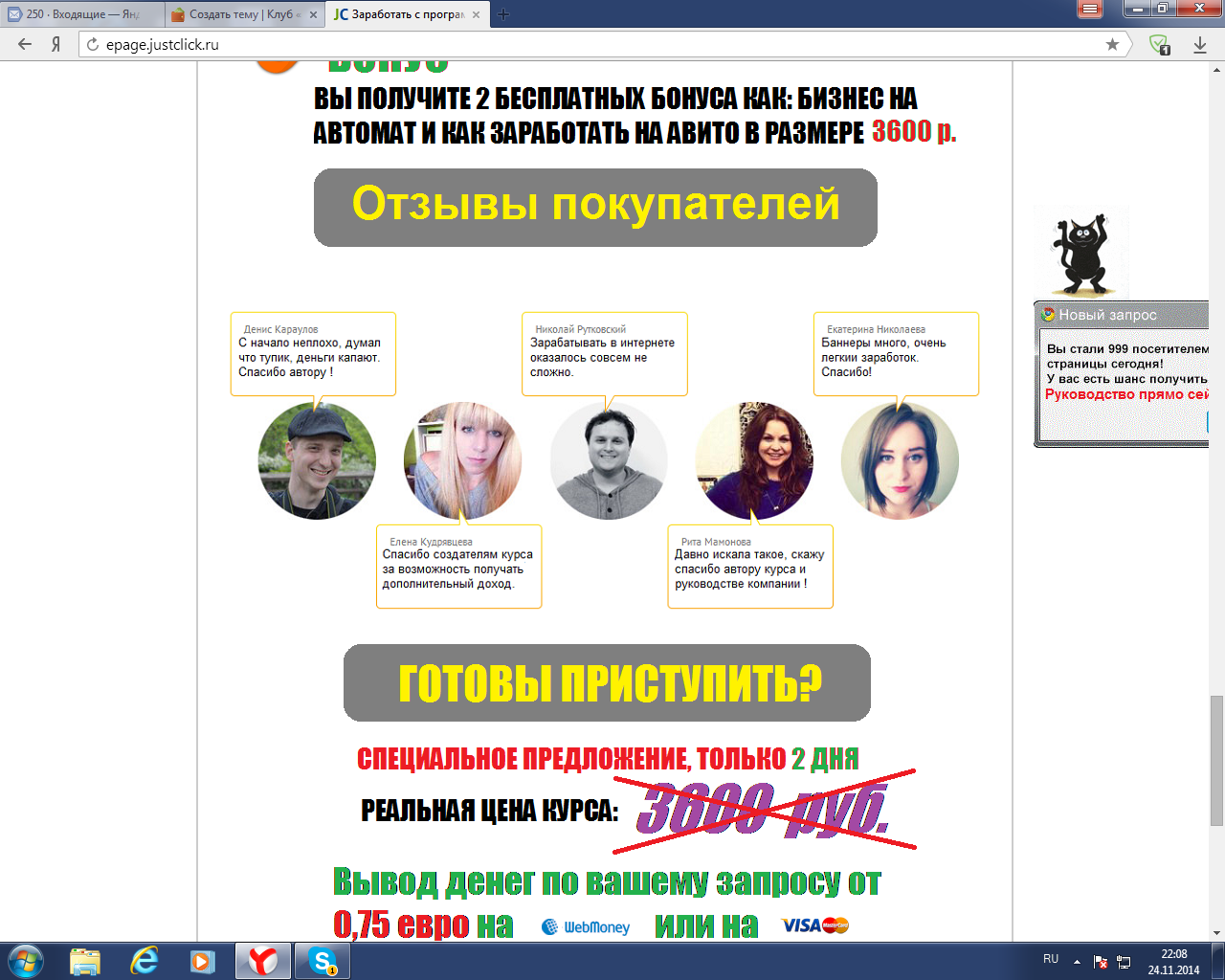
Task: Open Windows Explorer from the taskbar
Action: [x=85, y=961]
